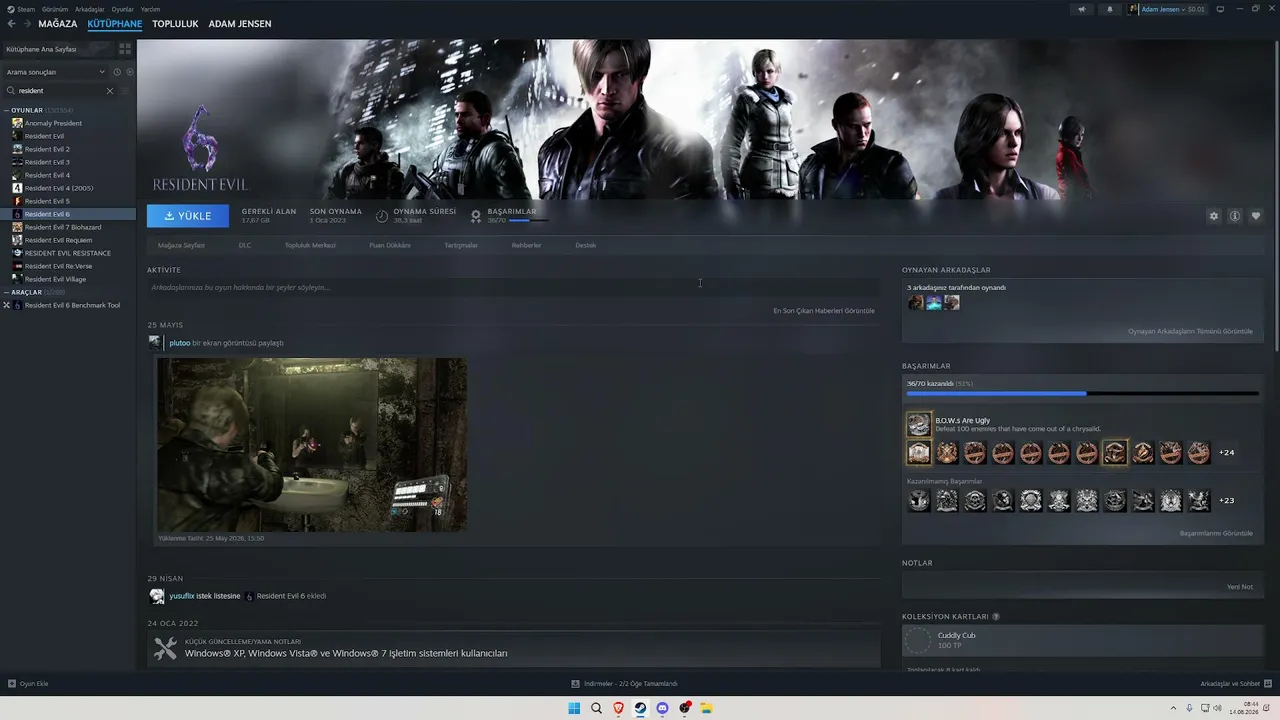Clear the 'resident' search with the X
The height and width of the screenshot is (720, 1280).
pos(110,91)
